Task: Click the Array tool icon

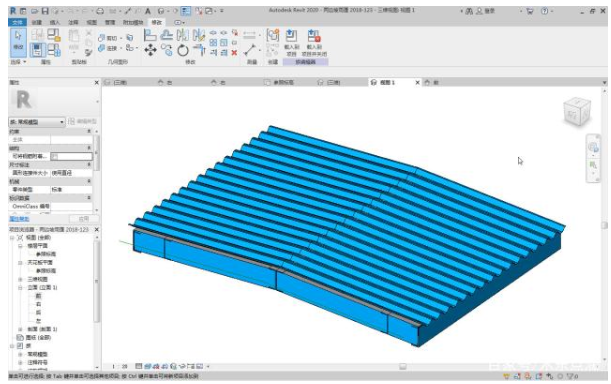Action: (213, 42)
